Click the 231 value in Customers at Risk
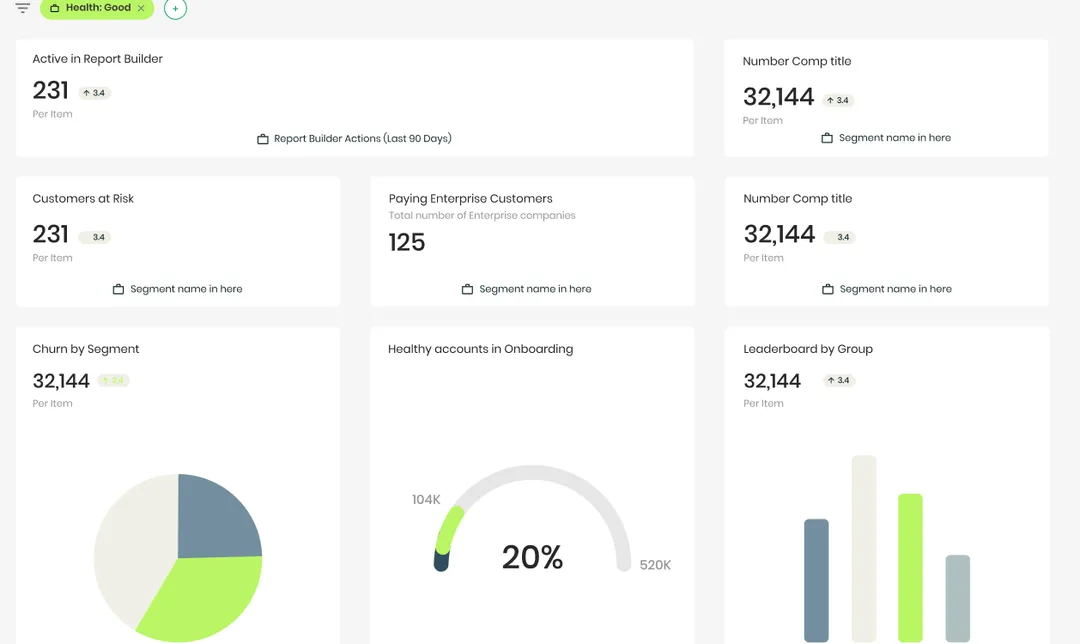Viewport: 1080px width, 644px height. coord(50,234)
